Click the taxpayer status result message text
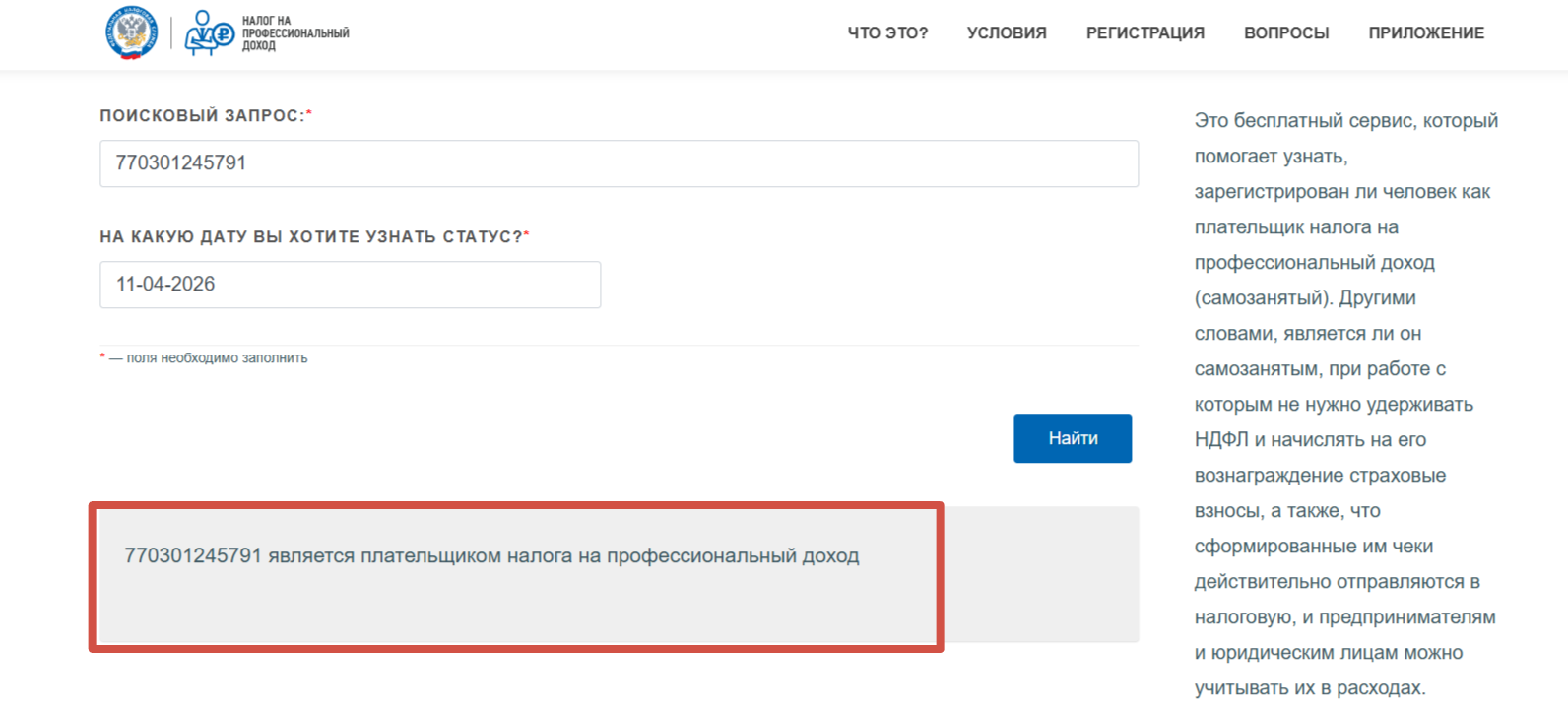The height and width of the screenshot is (711, 1568). [491, 556]
